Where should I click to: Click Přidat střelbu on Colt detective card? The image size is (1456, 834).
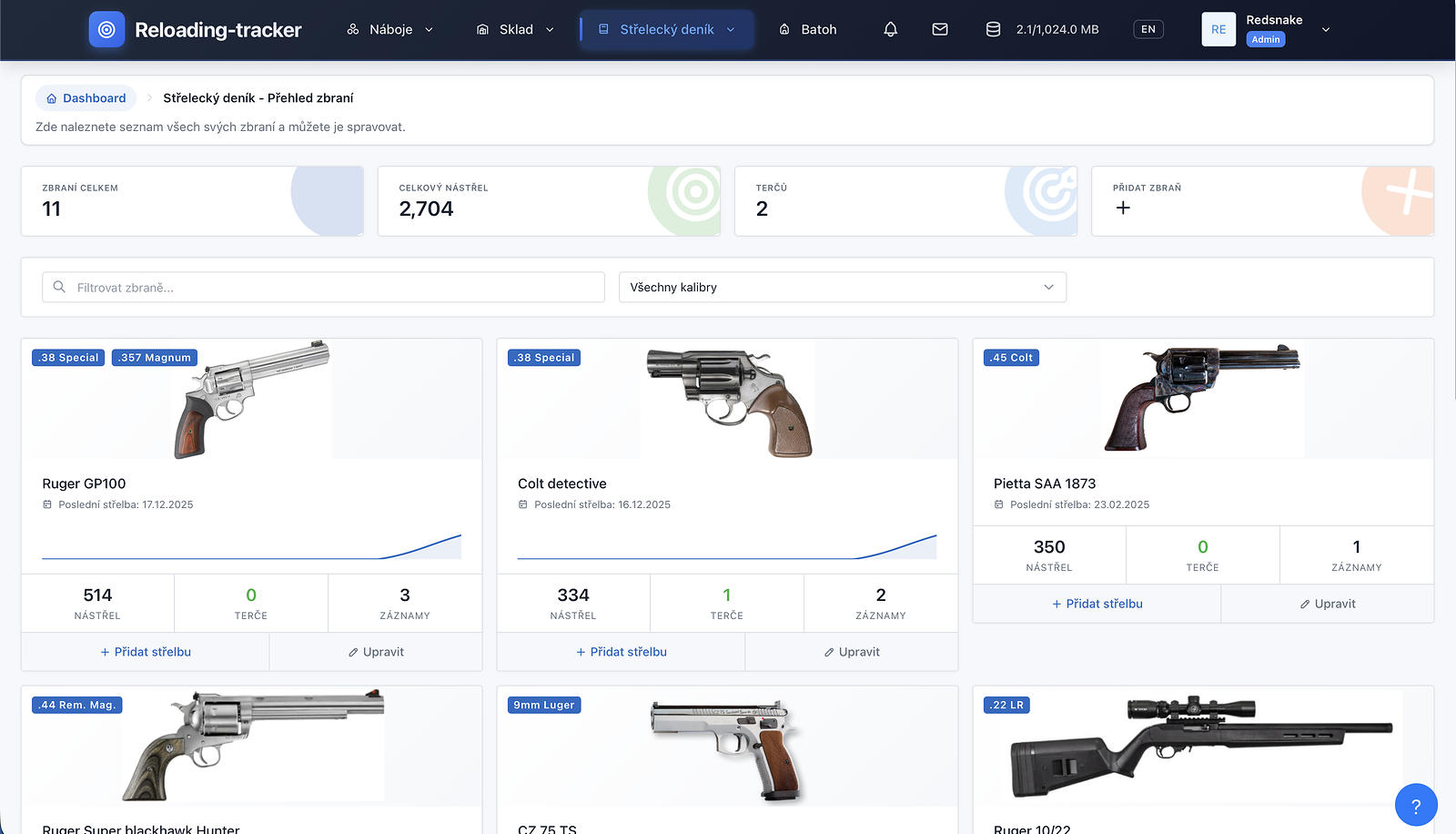(x=622, y=652)
